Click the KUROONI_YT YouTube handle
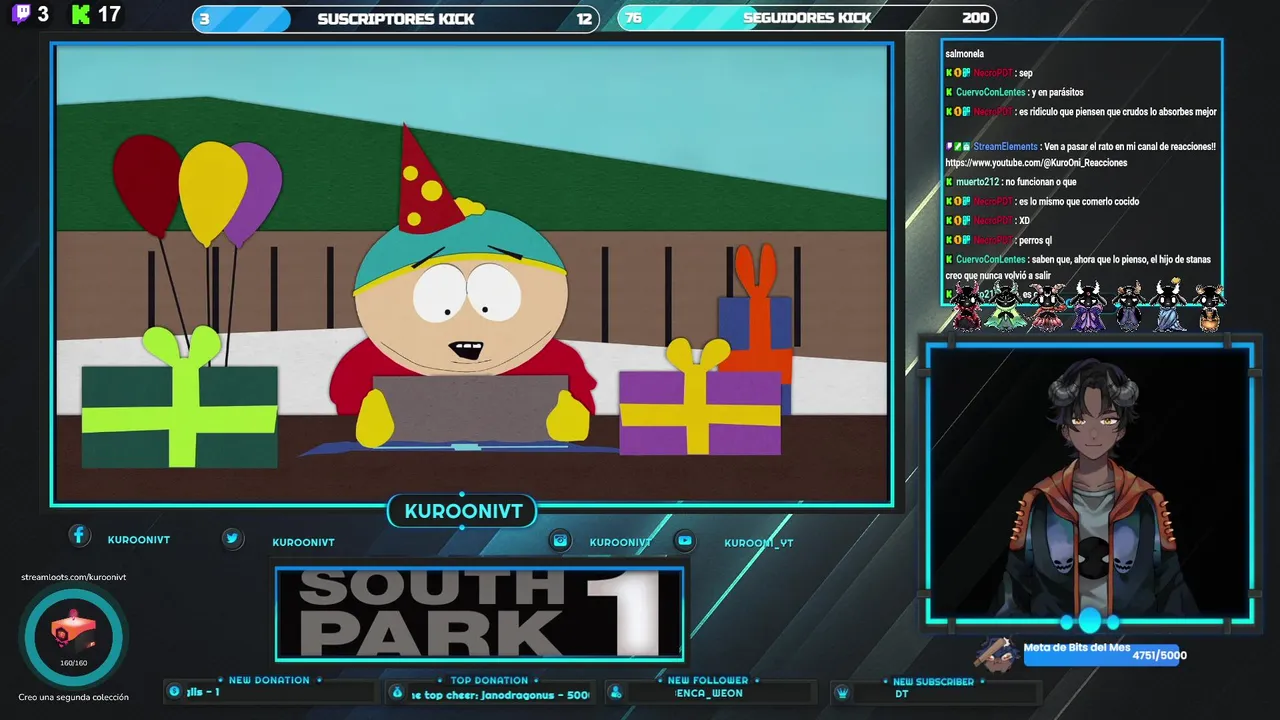 [x=758, y=543]
